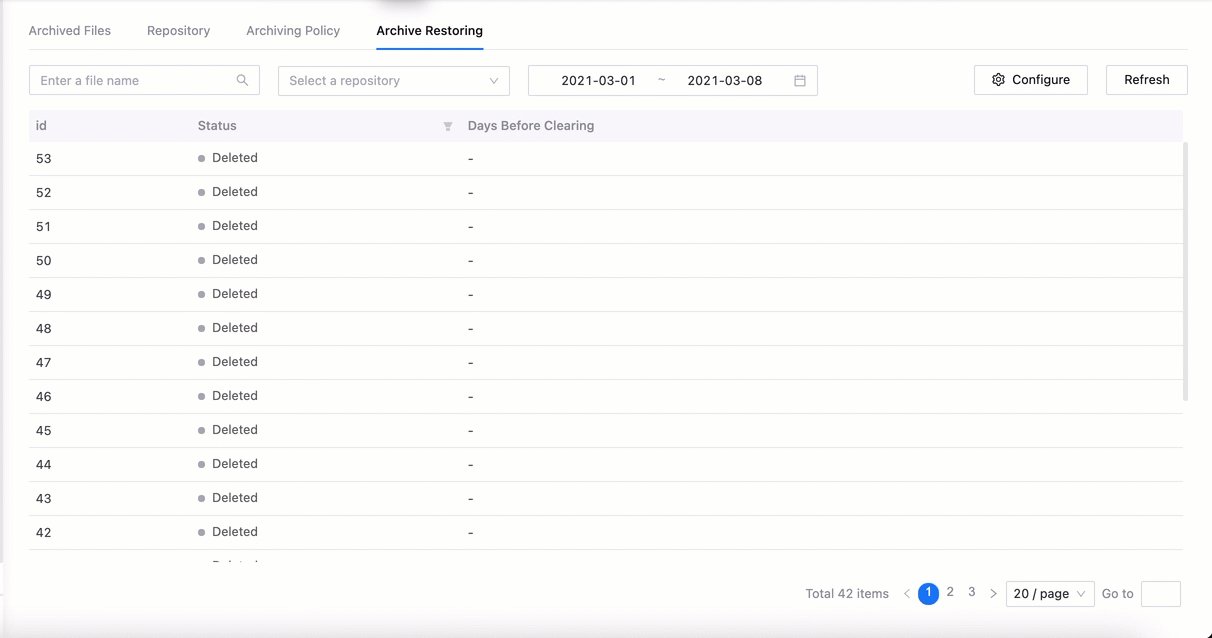This screenshot has width=1212, height=638.
Task: Jump to page 3 of results
Action: [x=971, y=593]
